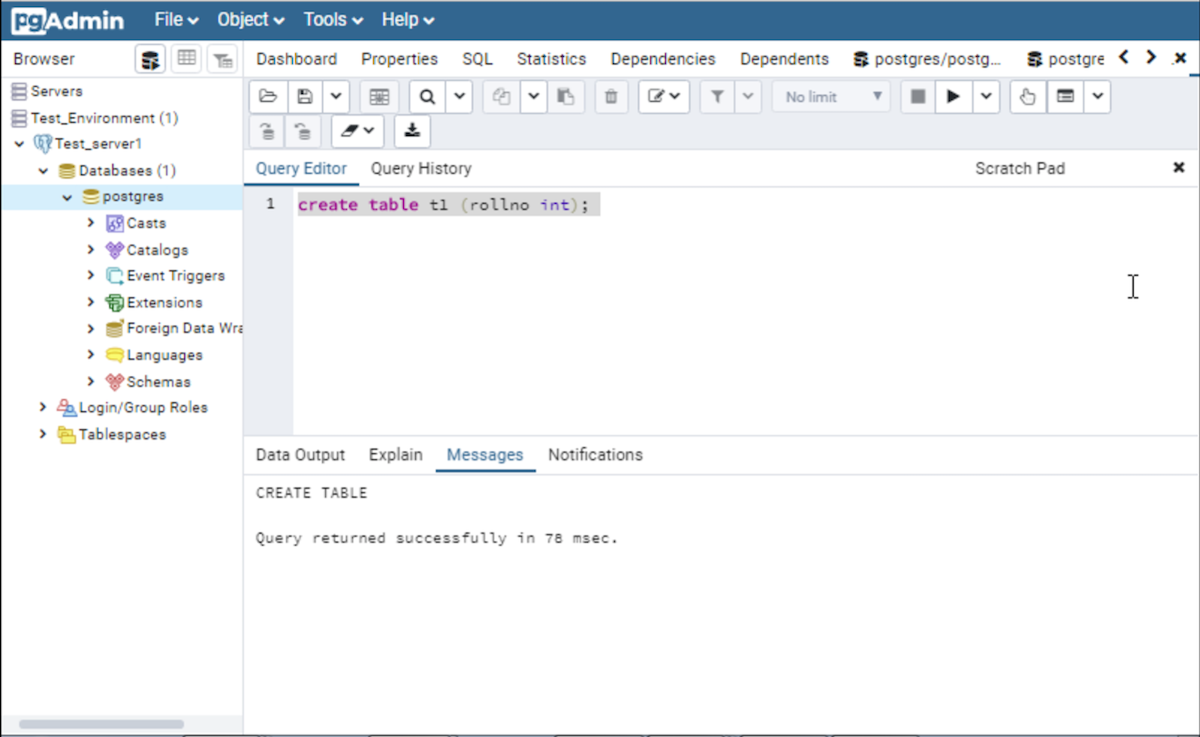The image size is (1200, 737).
Task: Select the Statistics tab
Action: pos(551,59)
